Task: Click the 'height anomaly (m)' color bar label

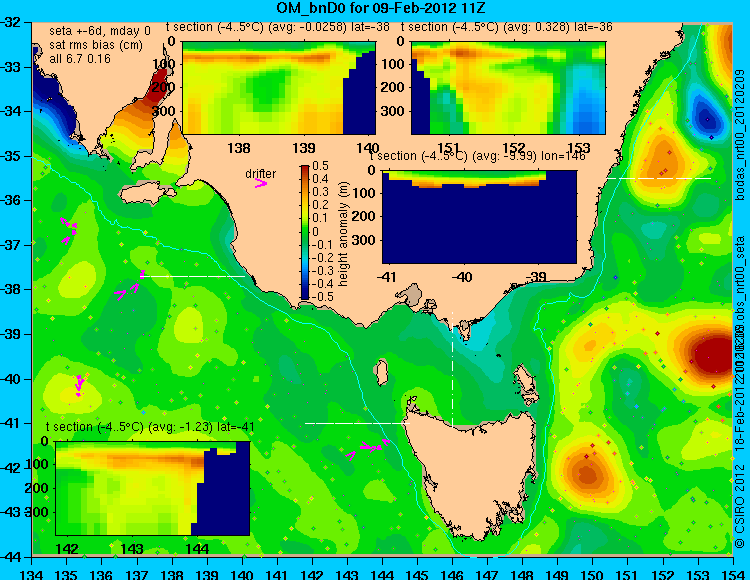Action: pyautogui.click(x=343, y=234)
